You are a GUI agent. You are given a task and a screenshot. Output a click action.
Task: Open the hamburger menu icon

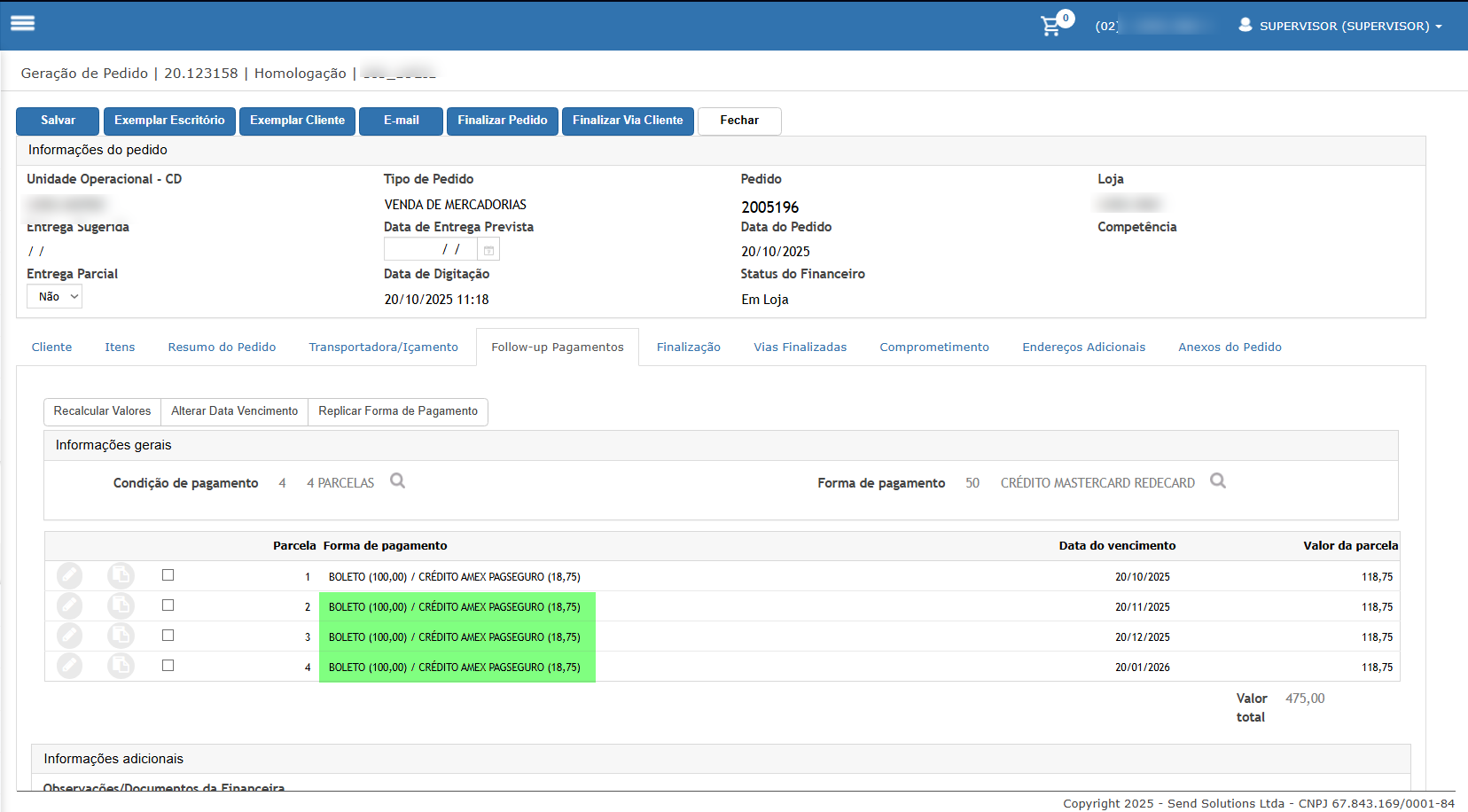(x=23, y=24)
